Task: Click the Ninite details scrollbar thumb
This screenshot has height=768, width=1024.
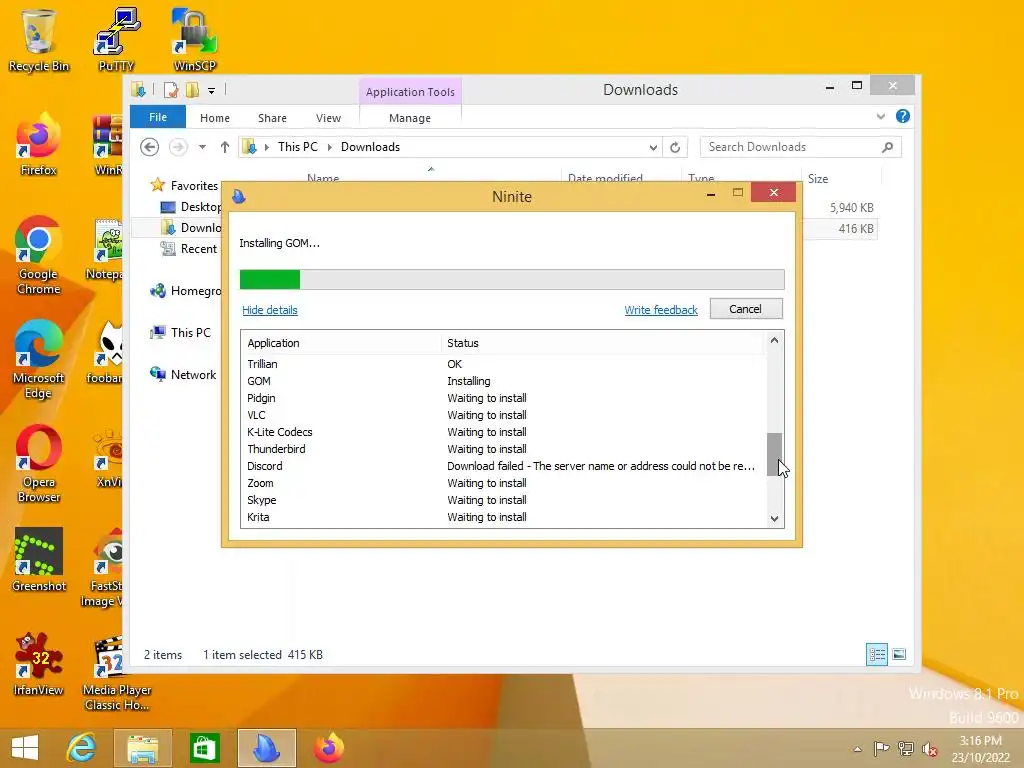Action: point(774,454)
